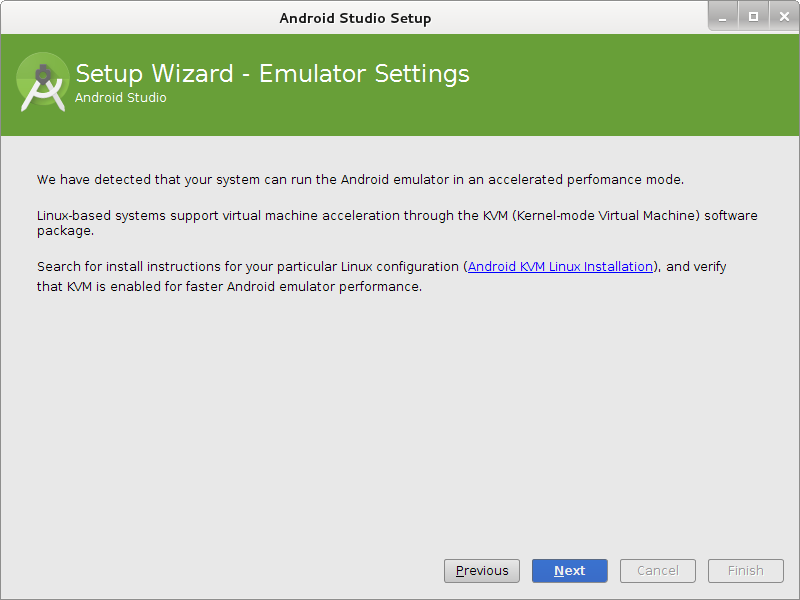Go back with the Previous button

(x=482, y=570)
